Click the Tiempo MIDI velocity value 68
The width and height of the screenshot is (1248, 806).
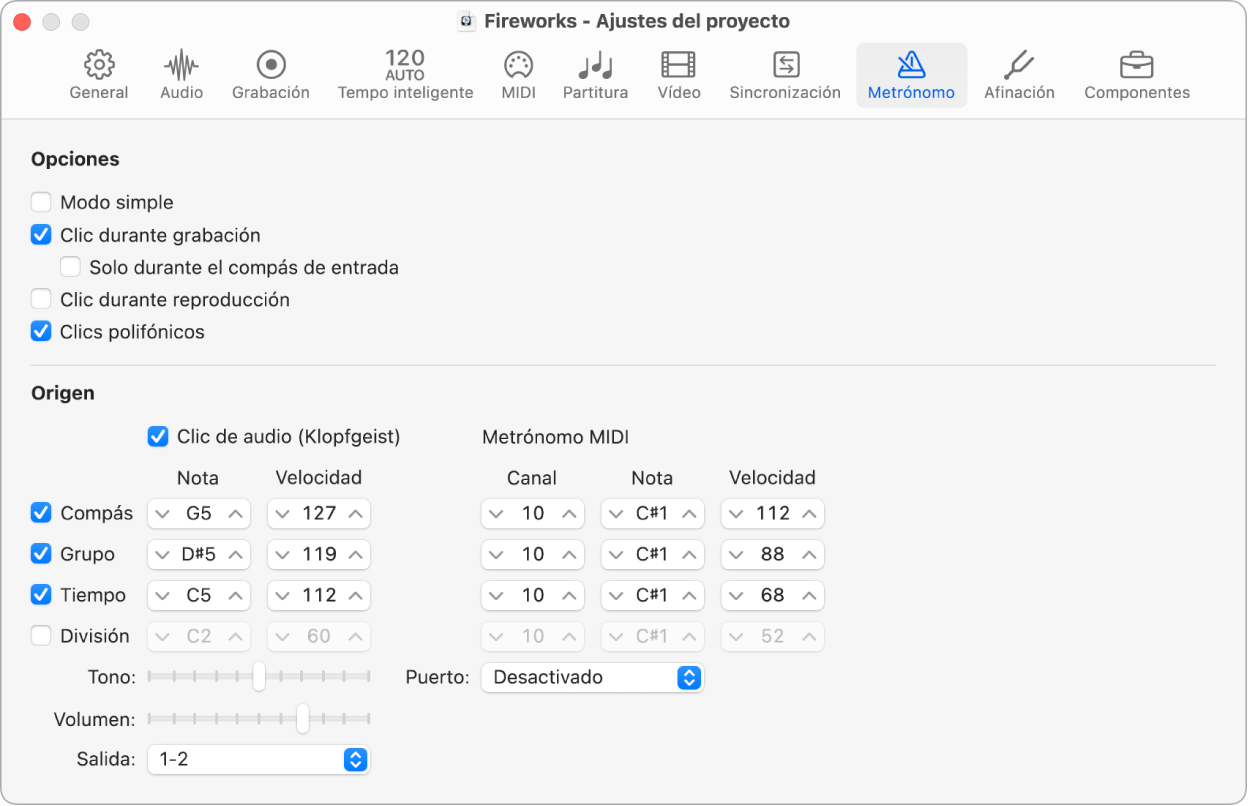pos(773,595)
